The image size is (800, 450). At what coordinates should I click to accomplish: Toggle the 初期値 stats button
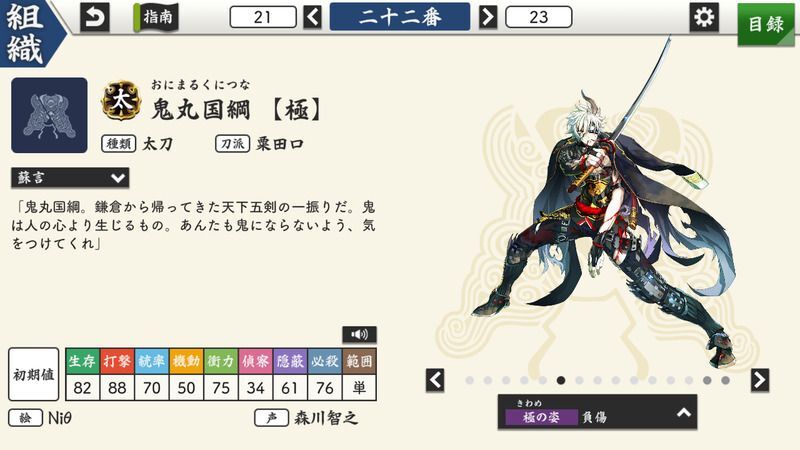point(34,374)
